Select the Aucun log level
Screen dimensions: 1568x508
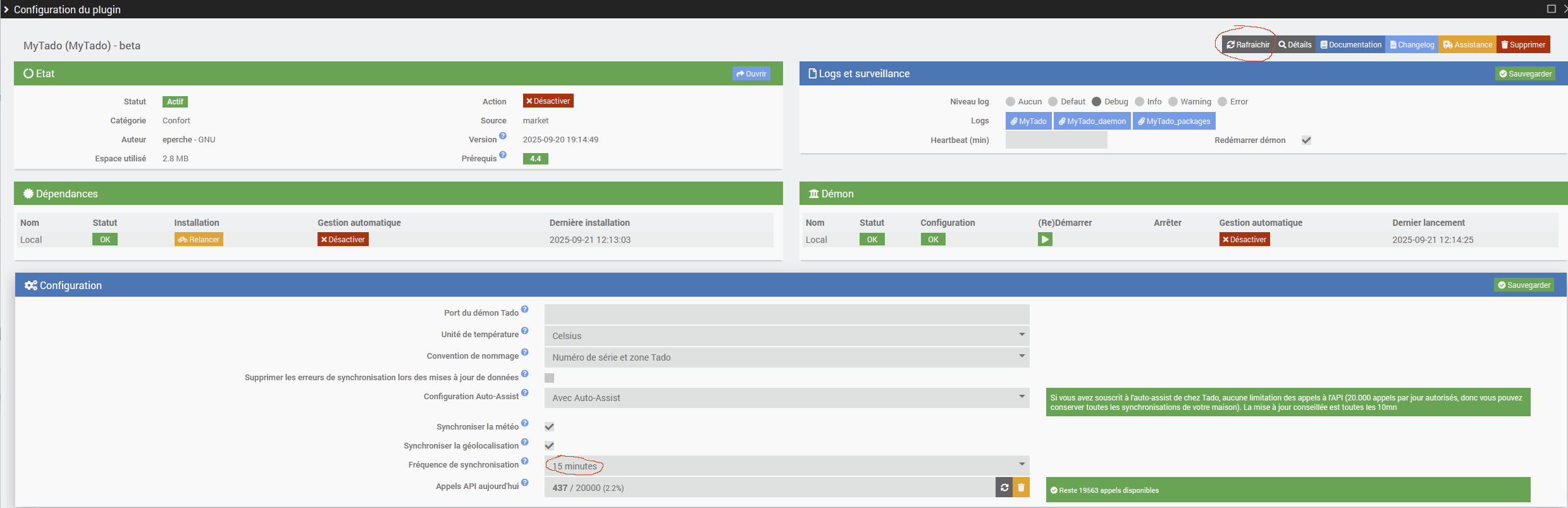click(1010, 102)
